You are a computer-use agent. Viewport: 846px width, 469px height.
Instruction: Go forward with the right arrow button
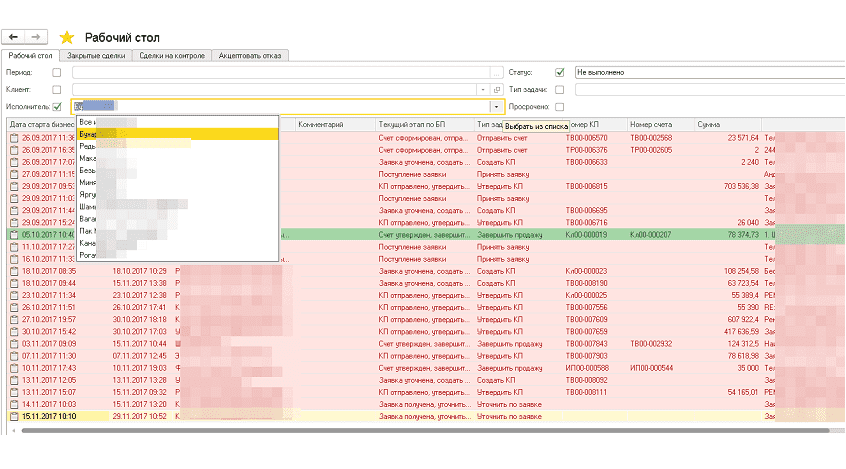point(36,37)
